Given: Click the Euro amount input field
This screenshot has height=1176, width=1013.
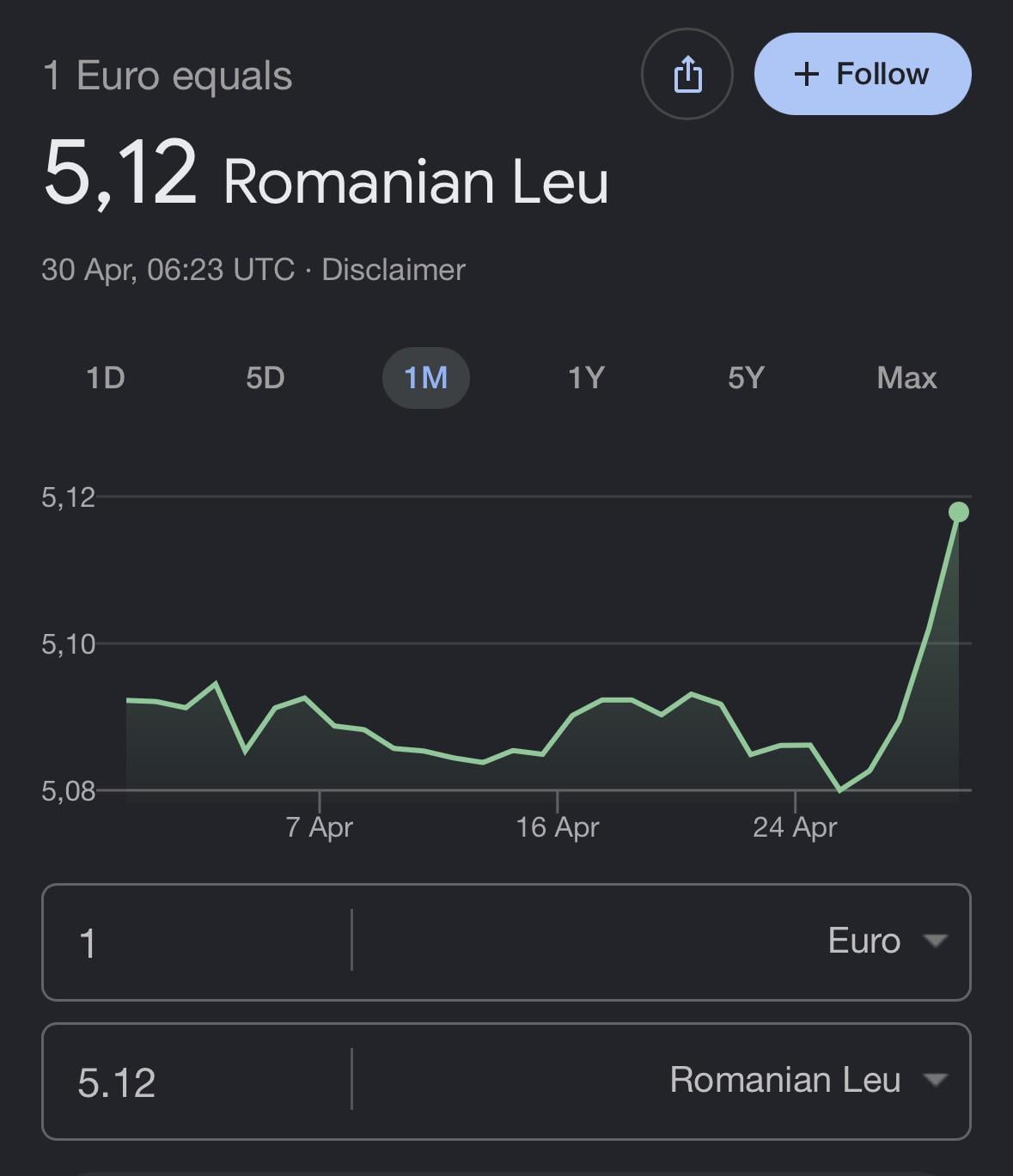Looking at the screenshot, I should point(198,942).
